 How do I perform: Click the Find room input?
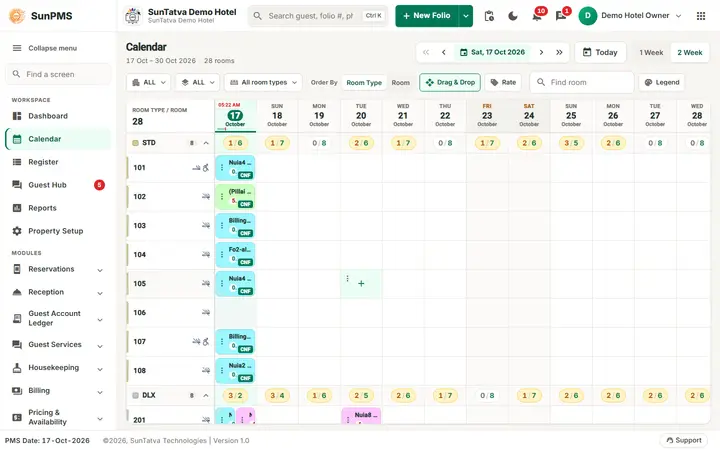click(582, 83)
